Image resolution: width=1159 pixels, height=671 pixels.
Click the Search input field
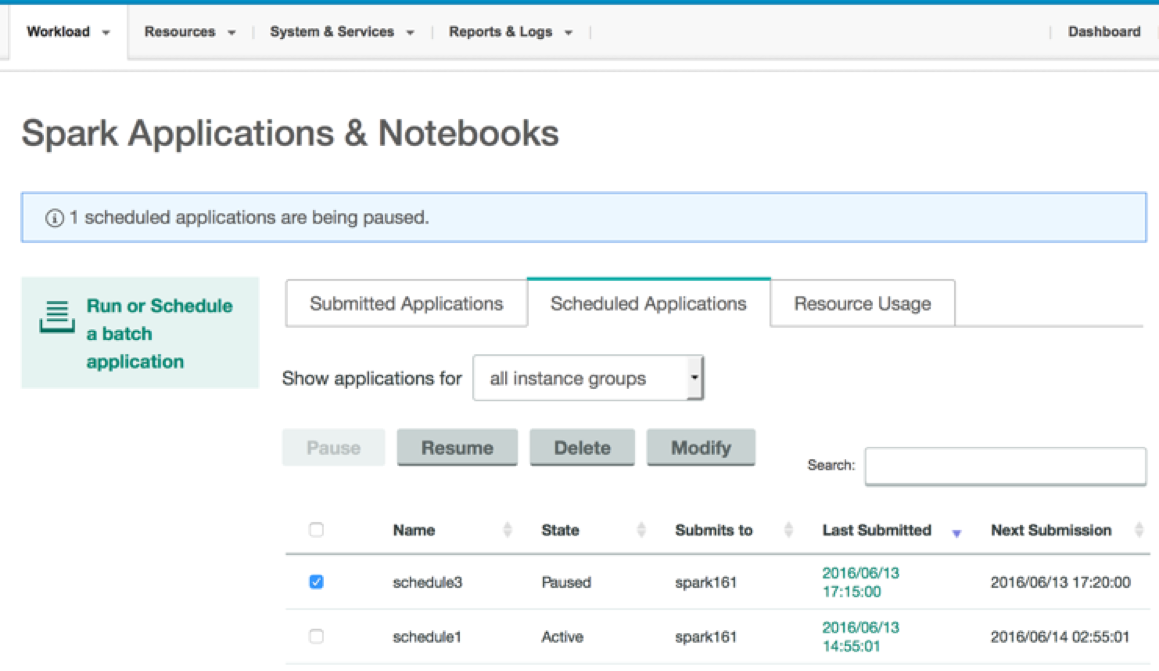point(1005,466)
